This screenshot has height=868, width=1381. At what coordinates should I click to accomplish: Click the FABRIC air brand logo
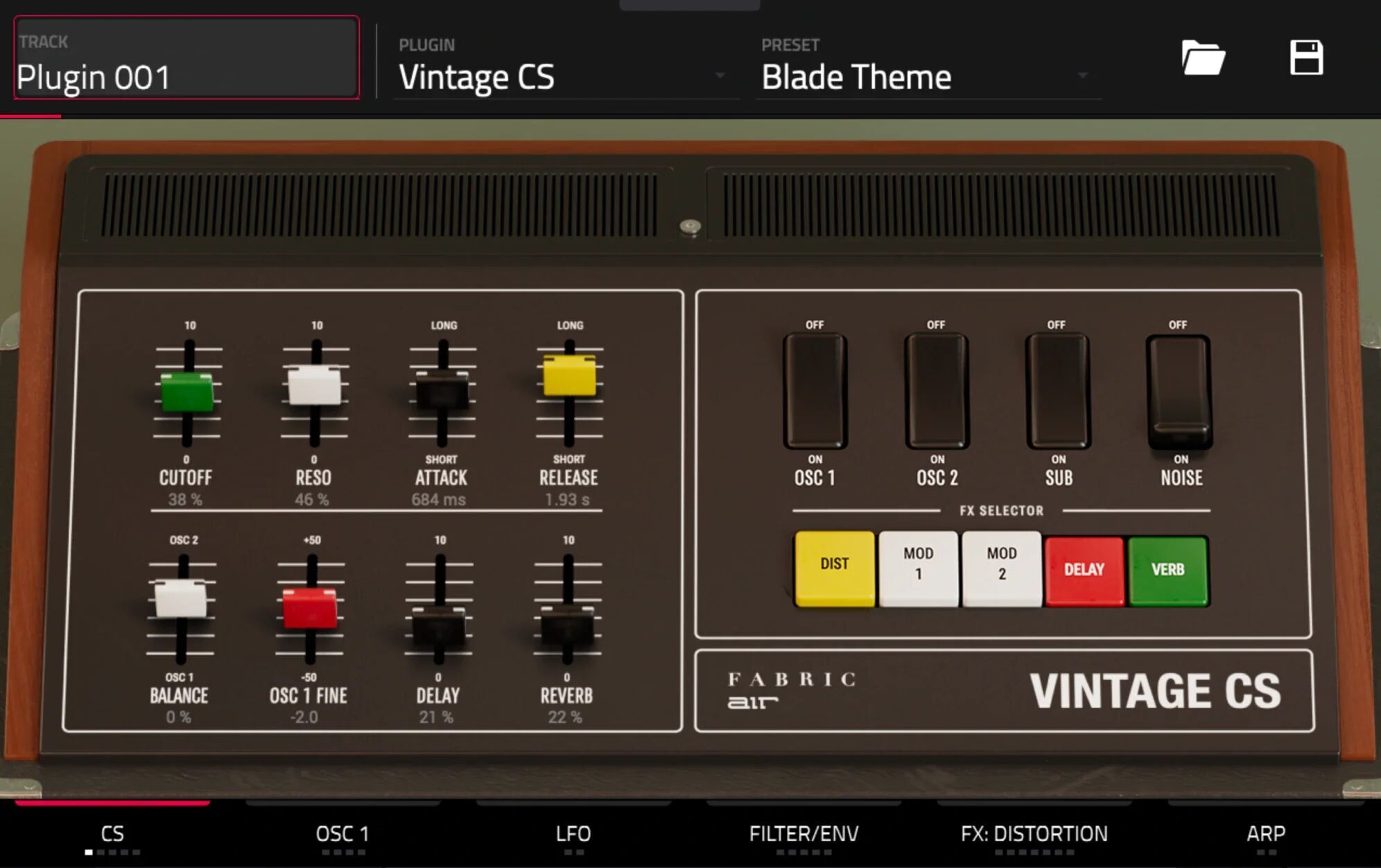792,691
